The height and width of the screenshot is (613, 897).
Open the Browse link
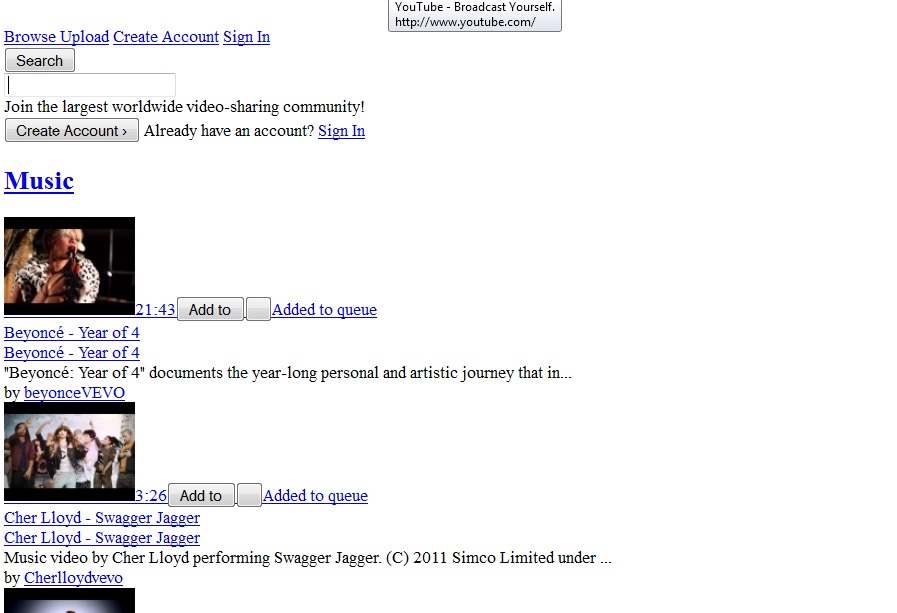click(30, 37)
